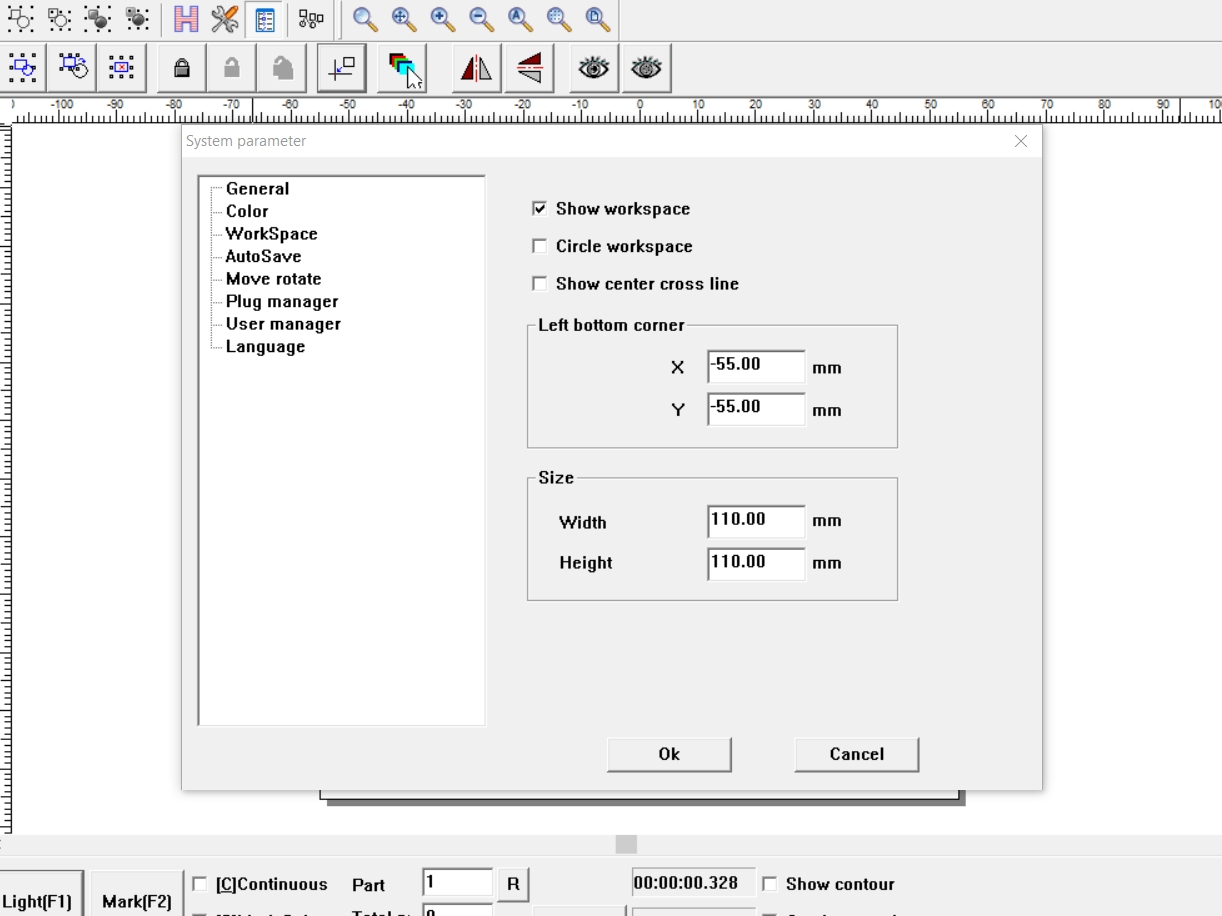
Task: Click the black lock icon
Action: tap(181, 68)
